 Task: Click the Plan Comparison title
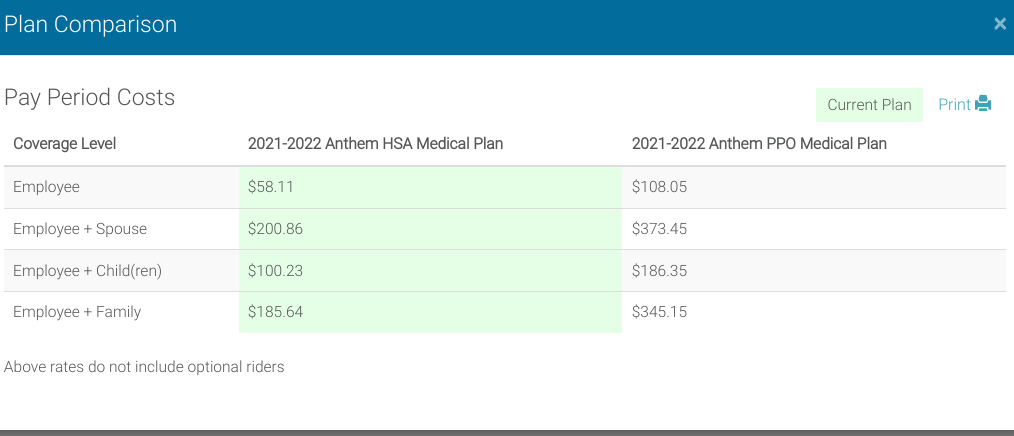(x=90, y=25)
